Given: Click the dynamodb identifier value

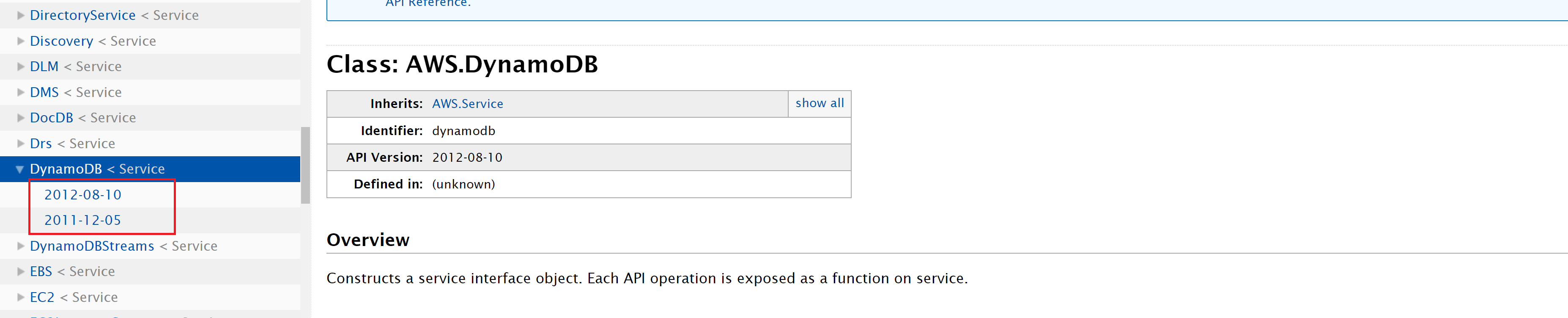Looking at the screenshot, I should (464, 130).
